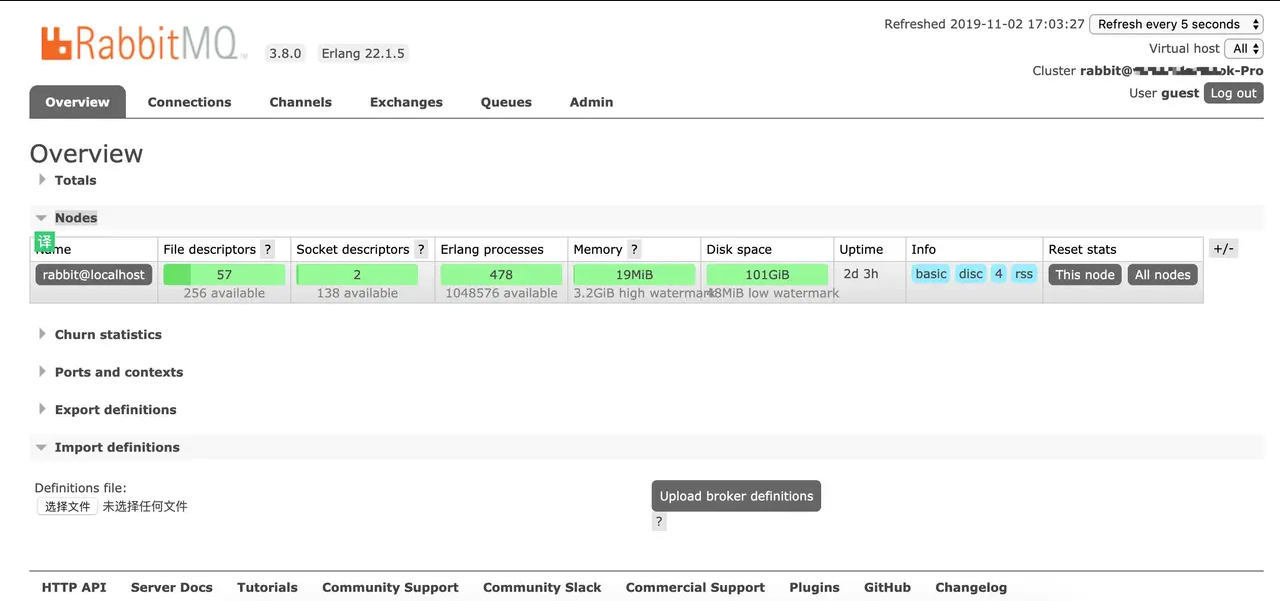Log out of guest user
Viewport: 1280px width, 601px height.
[1233, 93]
